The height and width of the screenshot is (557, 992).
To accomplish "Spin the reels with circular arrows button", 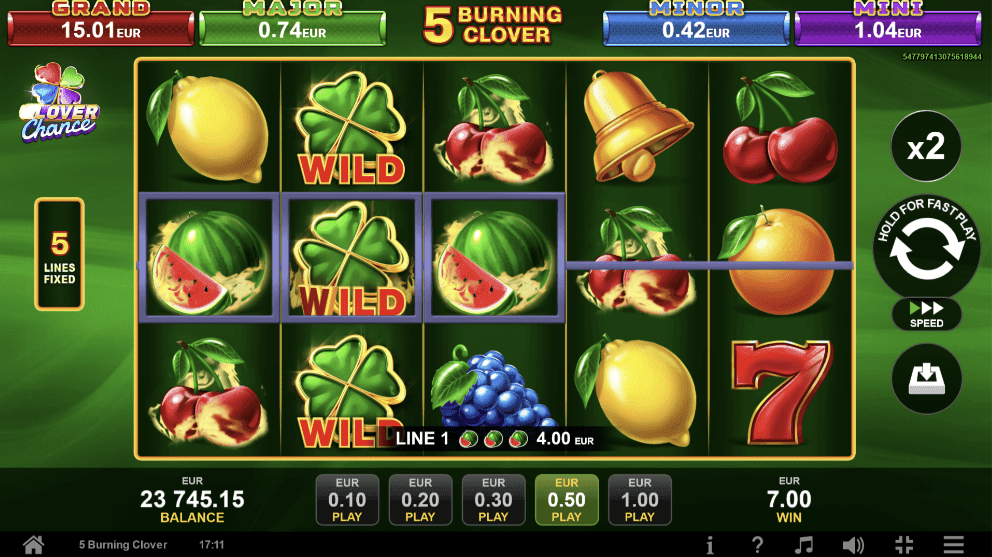I will 926,247.
